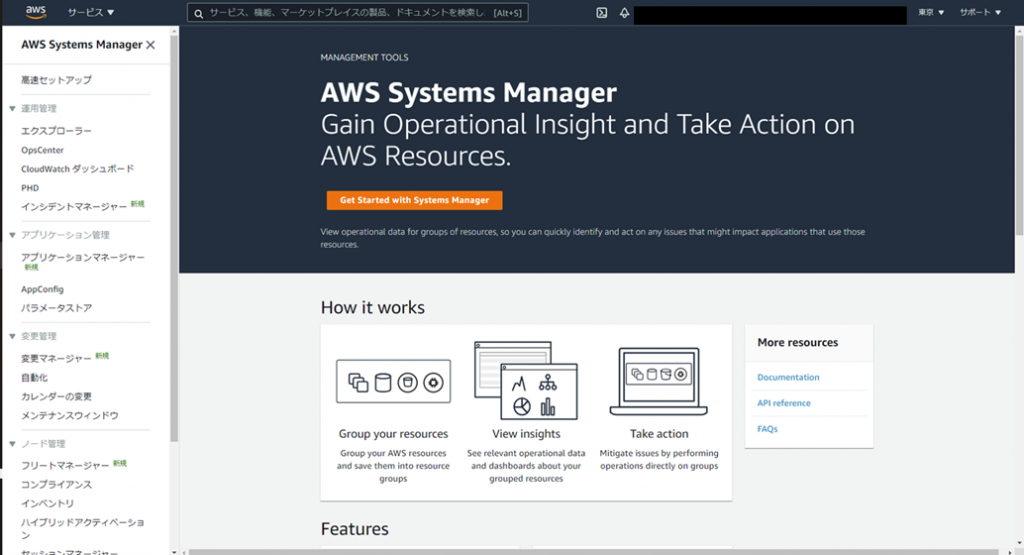Open OpsCenter in sidebar
1024x555 pixels.
point(42,150)
